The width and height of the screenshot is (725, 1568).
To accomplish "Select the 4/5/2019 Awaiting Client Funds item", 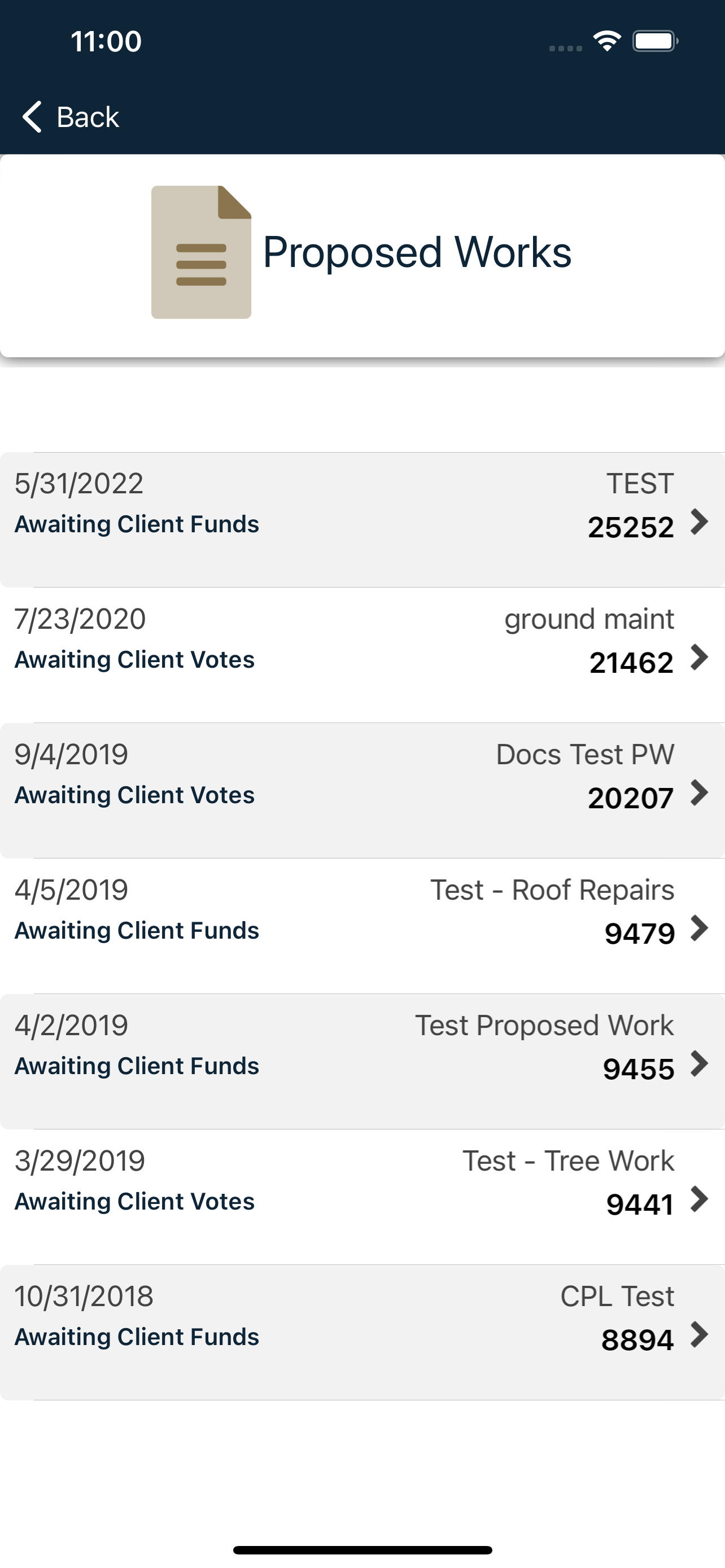I will pyautogui.click(x=362, y=926).
